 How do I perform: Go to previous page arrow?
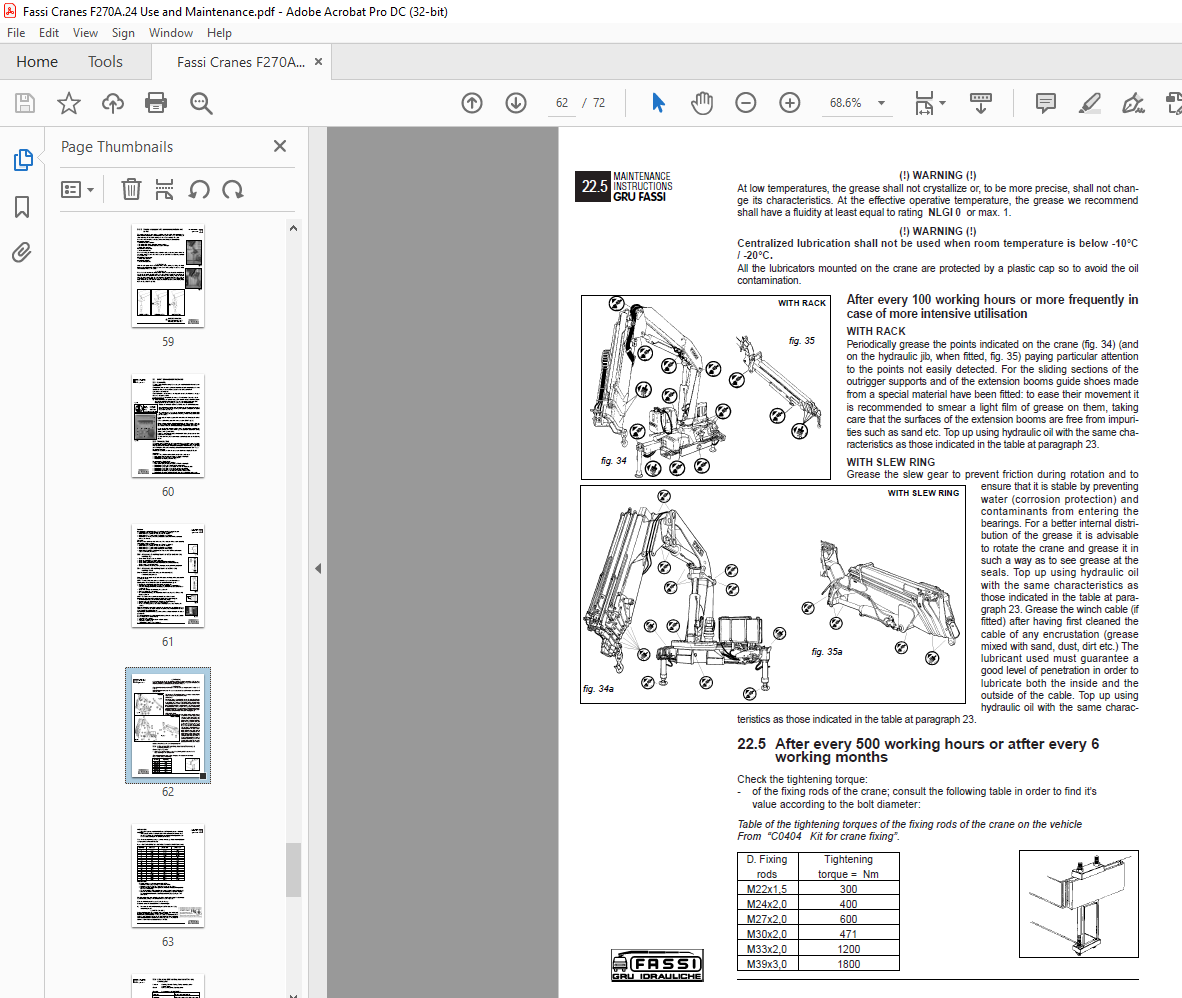[x=472, y=103]
